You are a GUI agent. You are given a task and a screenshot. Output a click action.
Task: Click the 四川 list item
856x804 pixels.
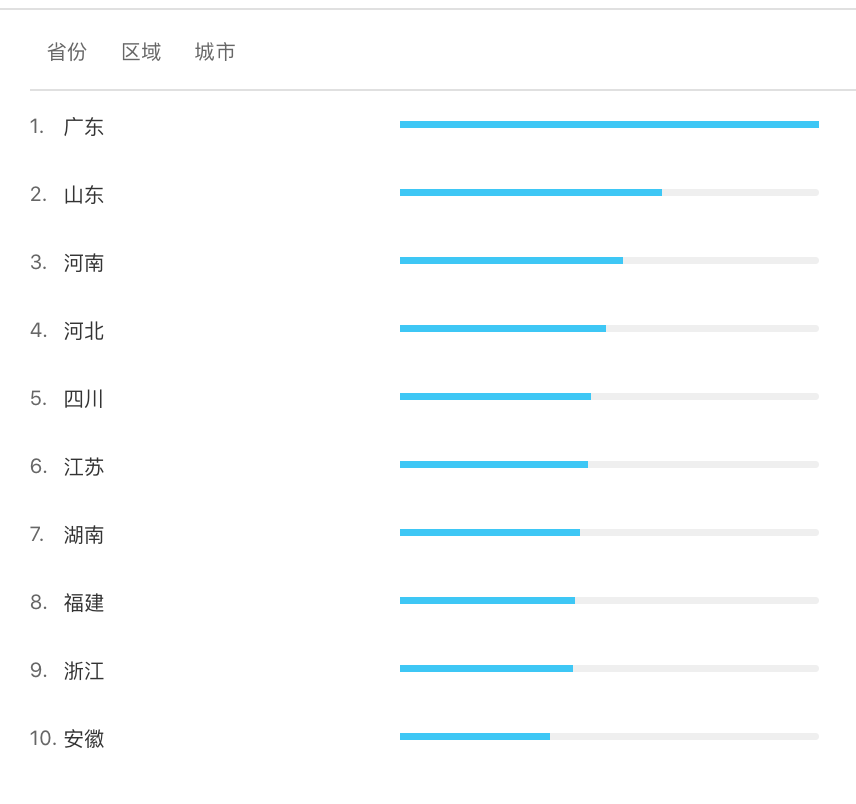(84, 399)
